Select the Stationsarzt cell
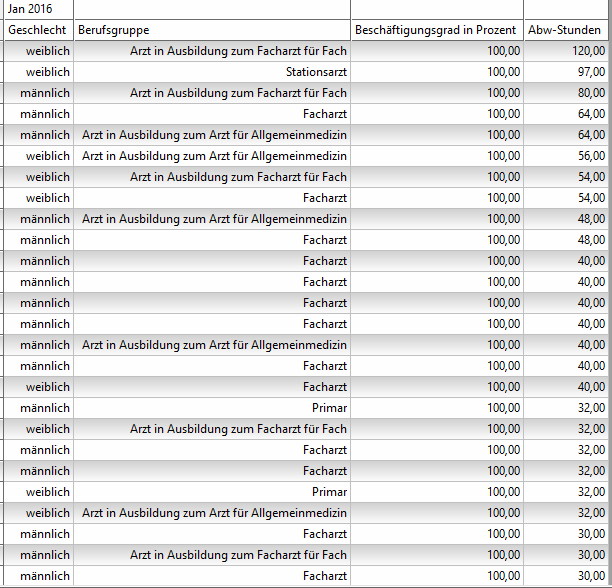The width and height of the screenshot is (612, 588). point(316,72)
